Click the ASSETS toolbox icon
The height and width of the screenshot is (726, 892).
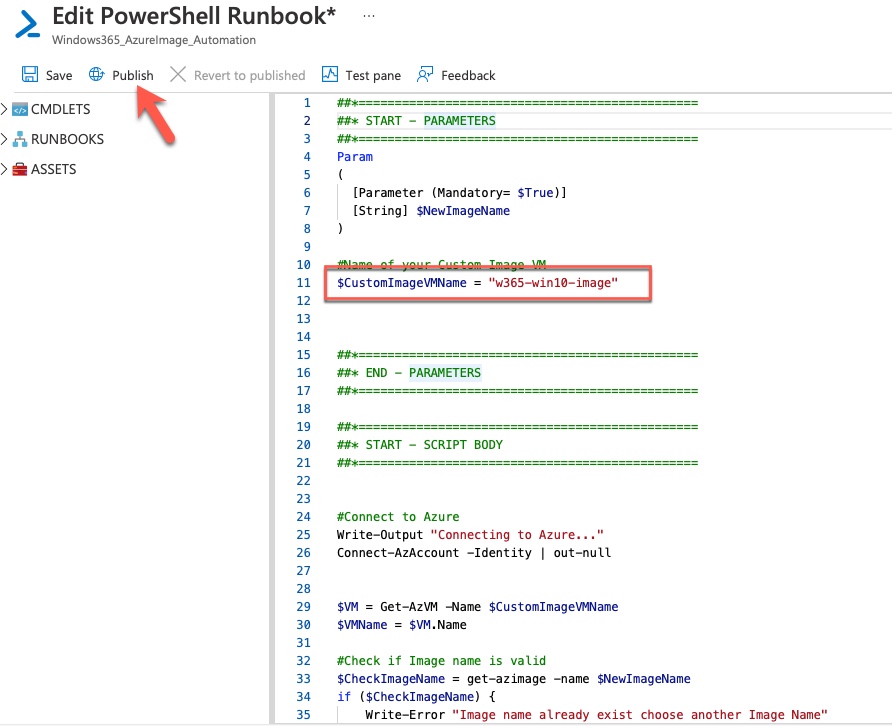pos(20,170)
